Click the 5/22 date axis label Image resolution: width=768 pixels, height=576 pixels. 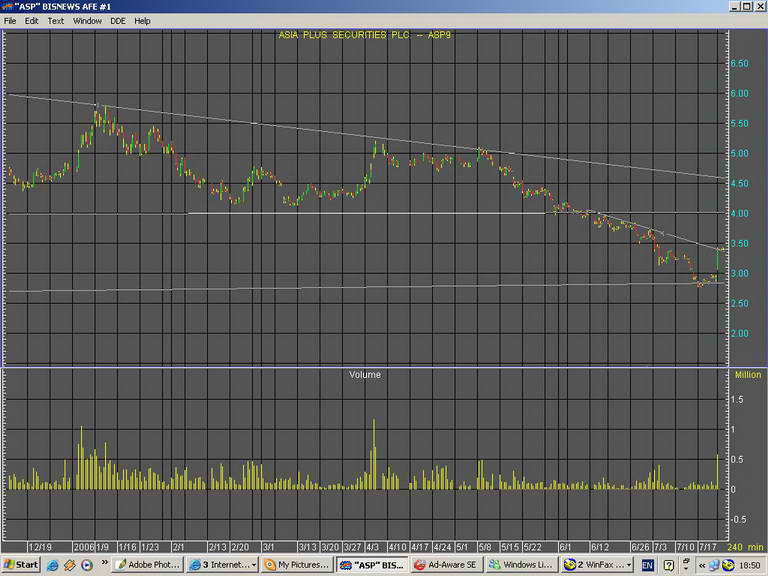pos(532,547)
